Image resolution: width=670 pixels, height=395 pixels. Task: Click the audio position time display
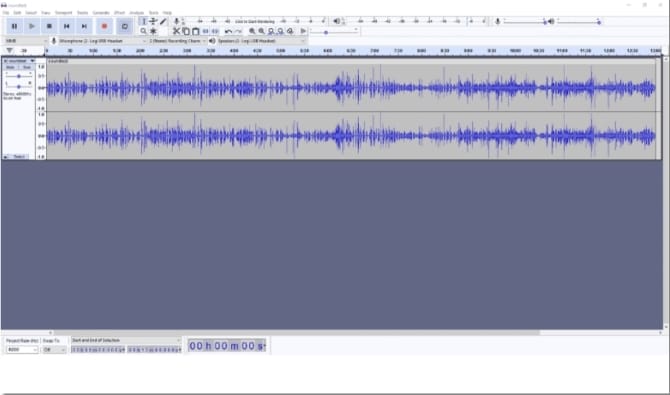(x=227, y=346)
